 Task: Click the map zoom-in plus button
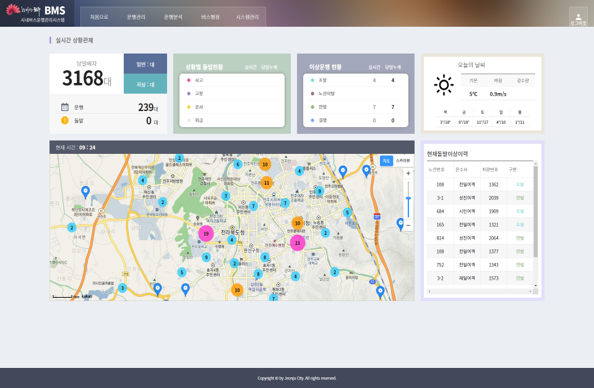[408, 174]
